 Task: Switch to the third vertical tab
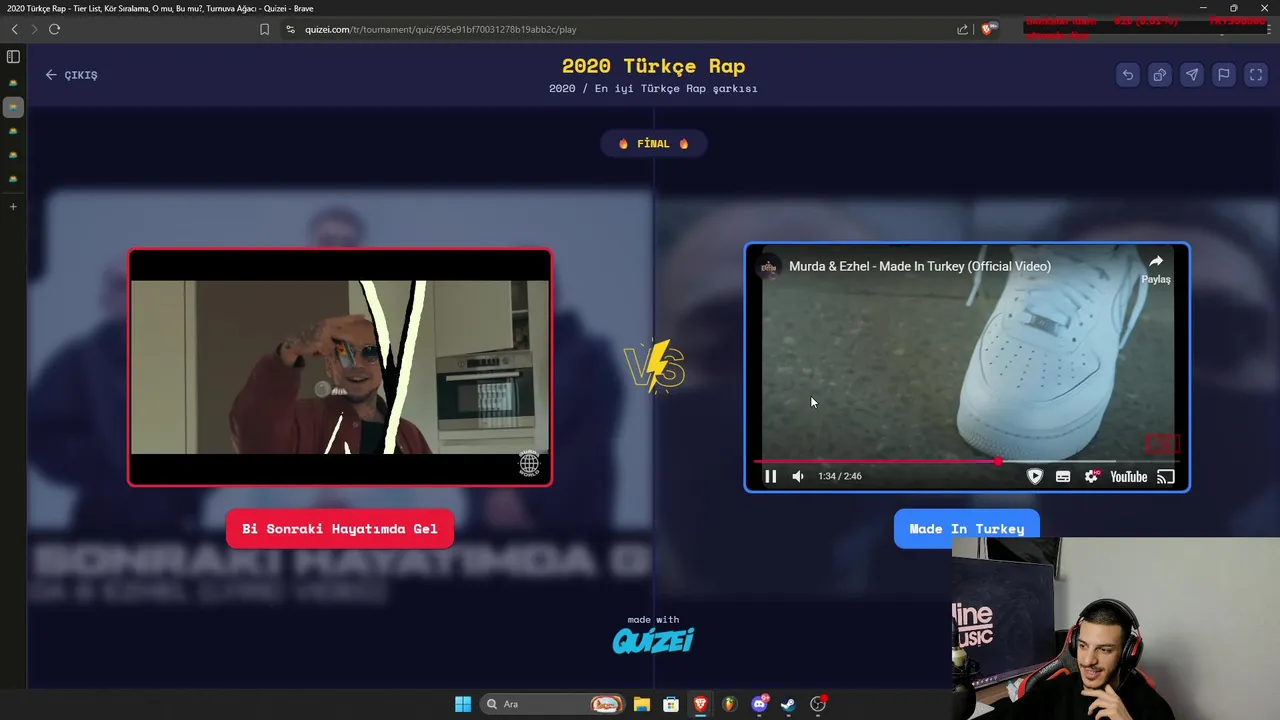(13, 131)
